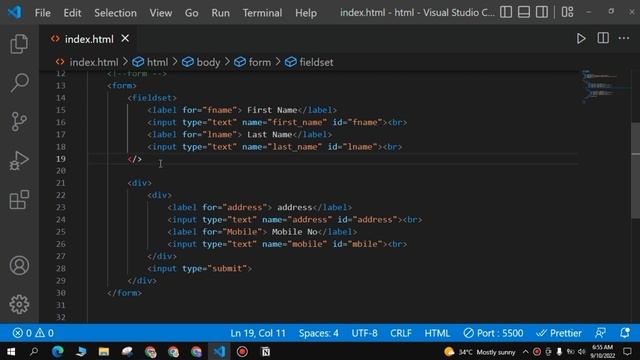Open the Accounts menu icon

click(x=19, y=265)
